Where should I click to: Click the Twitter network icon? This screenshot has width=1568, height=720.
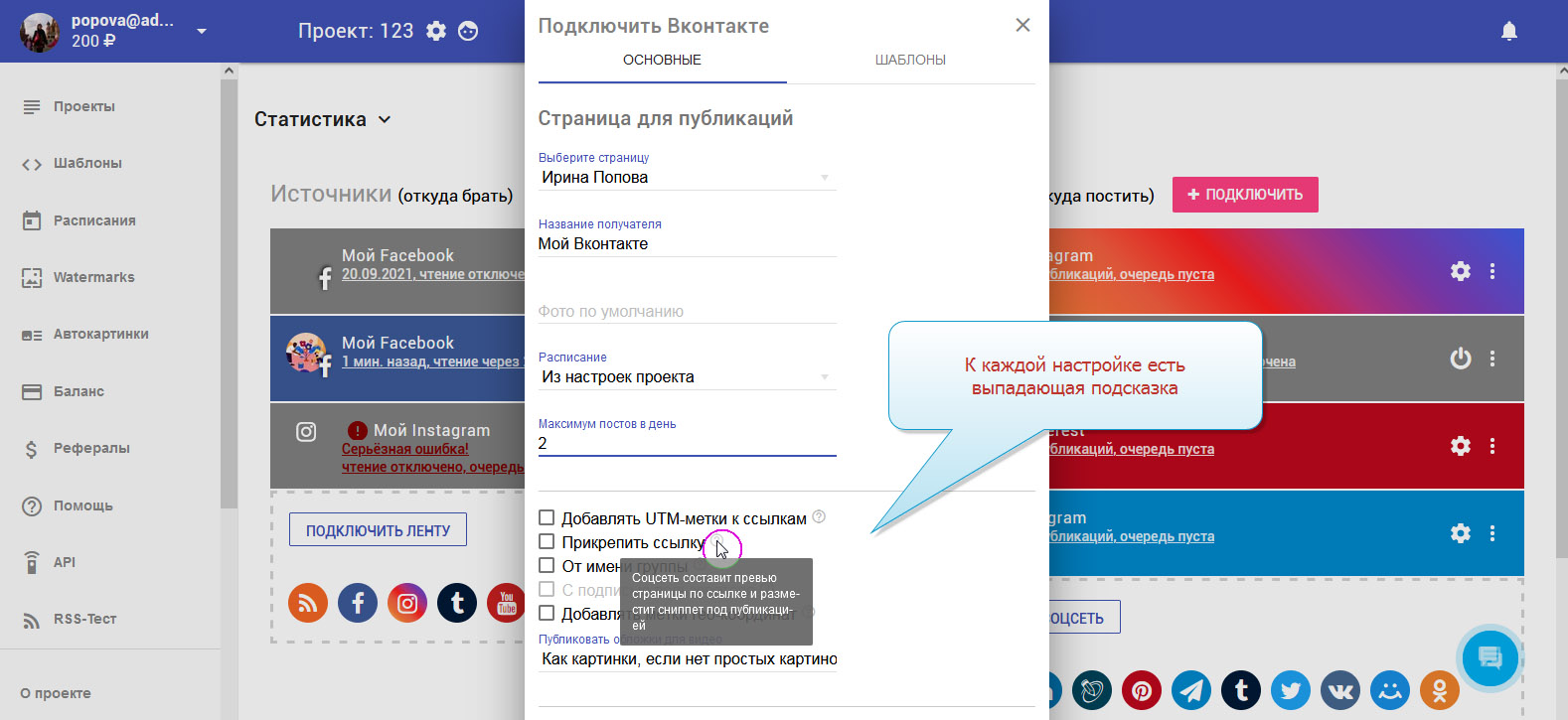point(1291,689)
